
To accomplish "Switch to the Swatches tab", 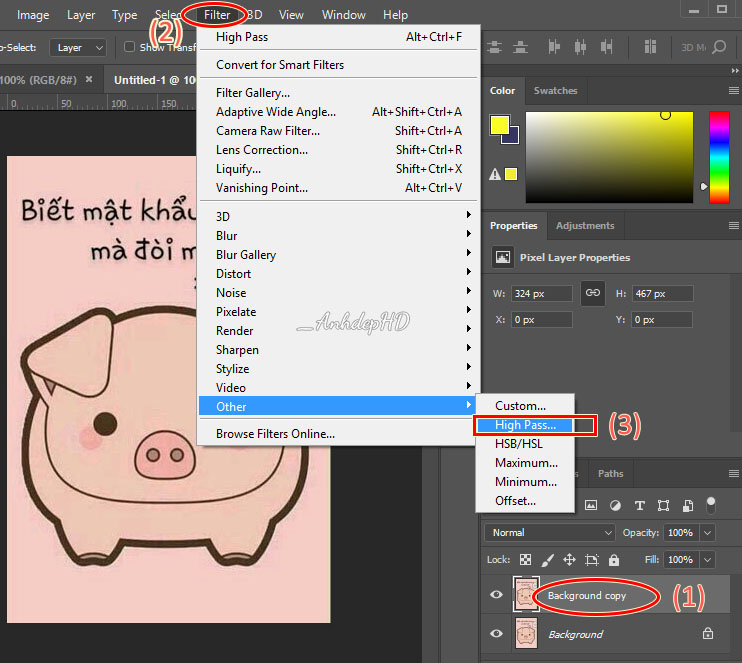I will pos(556,90).
